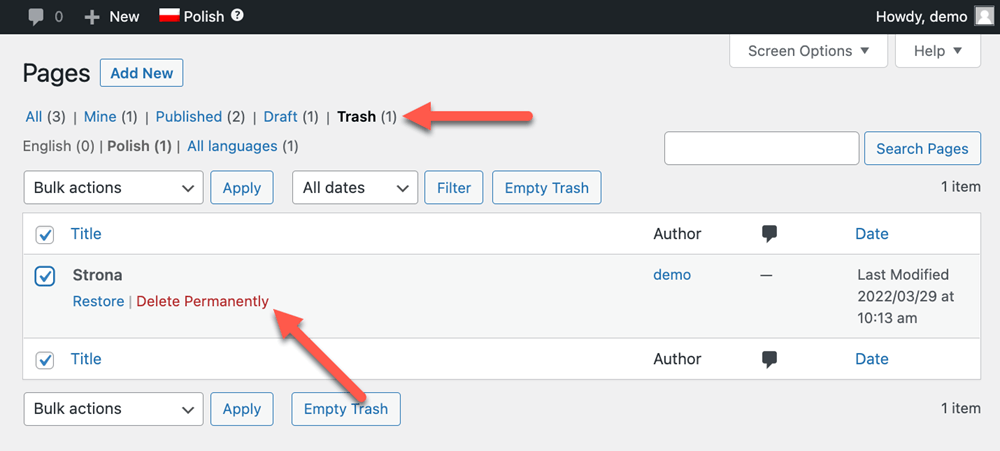The width and height of the screenshot is (1000, 451).
Task: Click the comments bubble icon in admin bar
Action: tap(37, 16)
